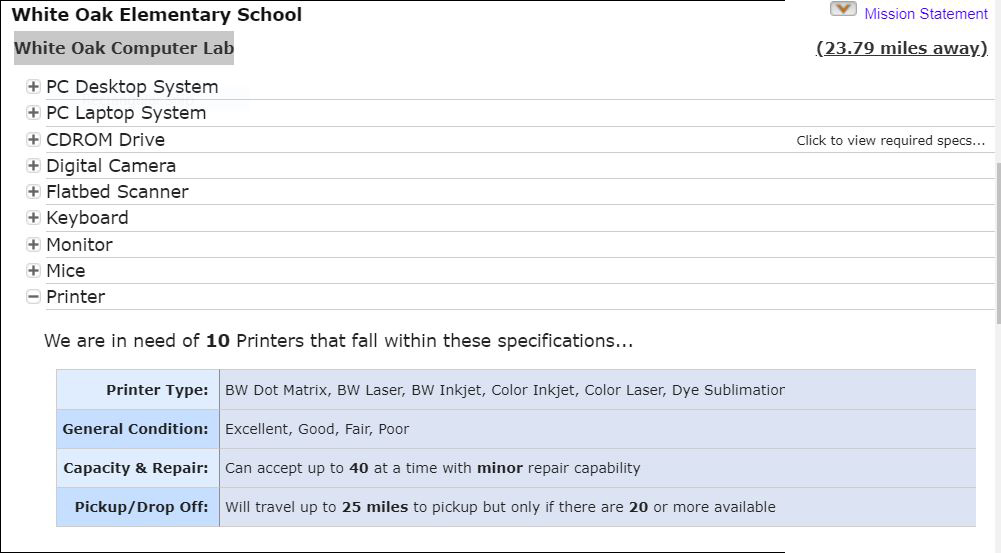Click 'Click to view required specs' hint
Viewport: 1001px width, 553px height.
pos(891,140)
